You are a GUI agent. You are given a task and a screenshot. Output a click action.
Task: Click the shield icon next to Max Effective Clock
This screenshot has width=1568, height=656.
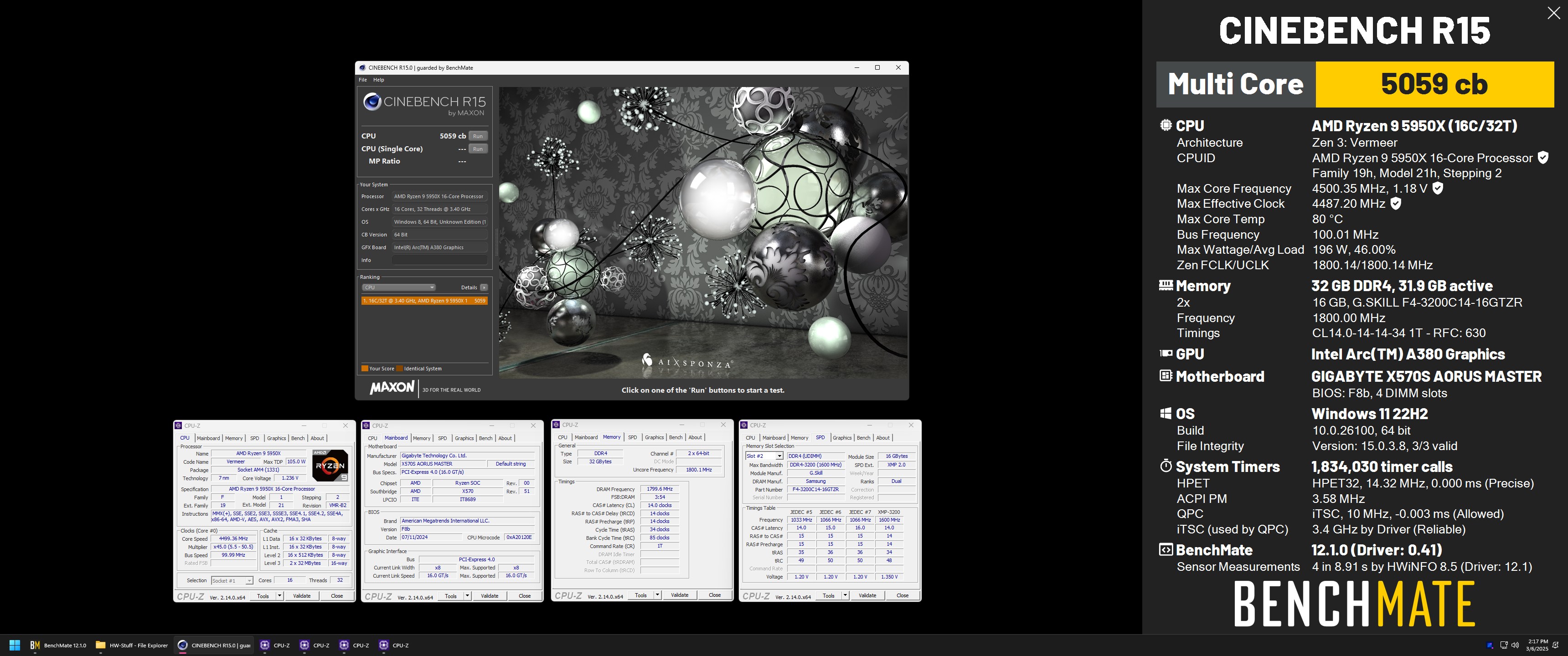pos(1396,203)
